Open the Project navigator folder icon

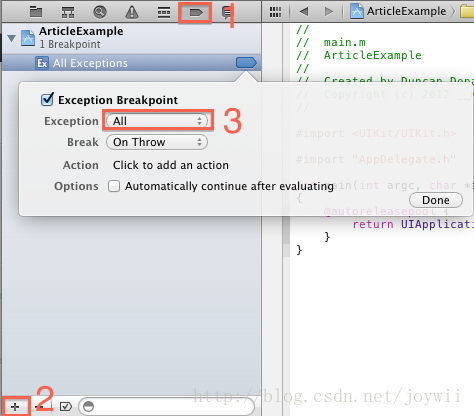click(36, 12)
